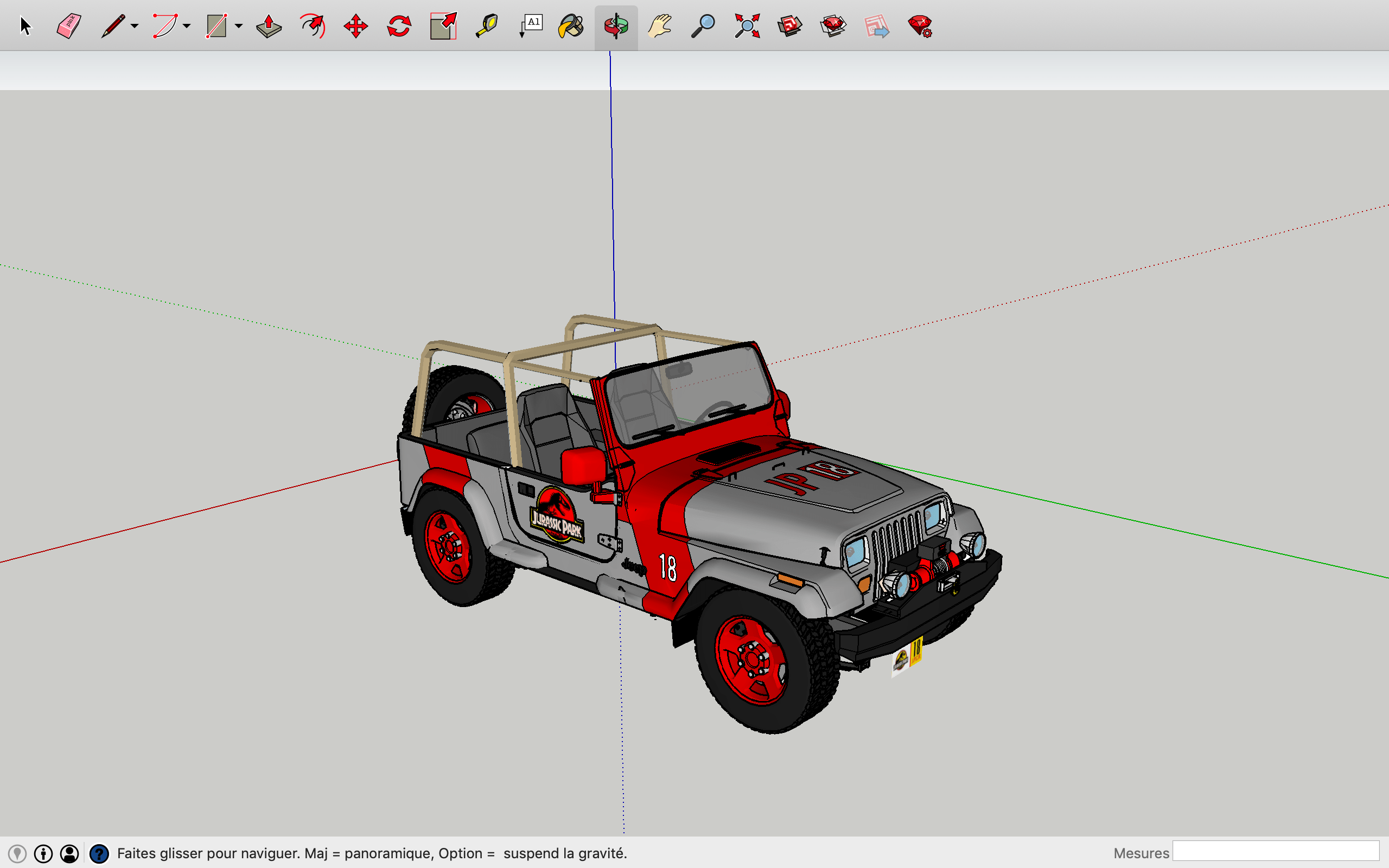Expand the Arc tool dropdown arrow

click(187, 27)
